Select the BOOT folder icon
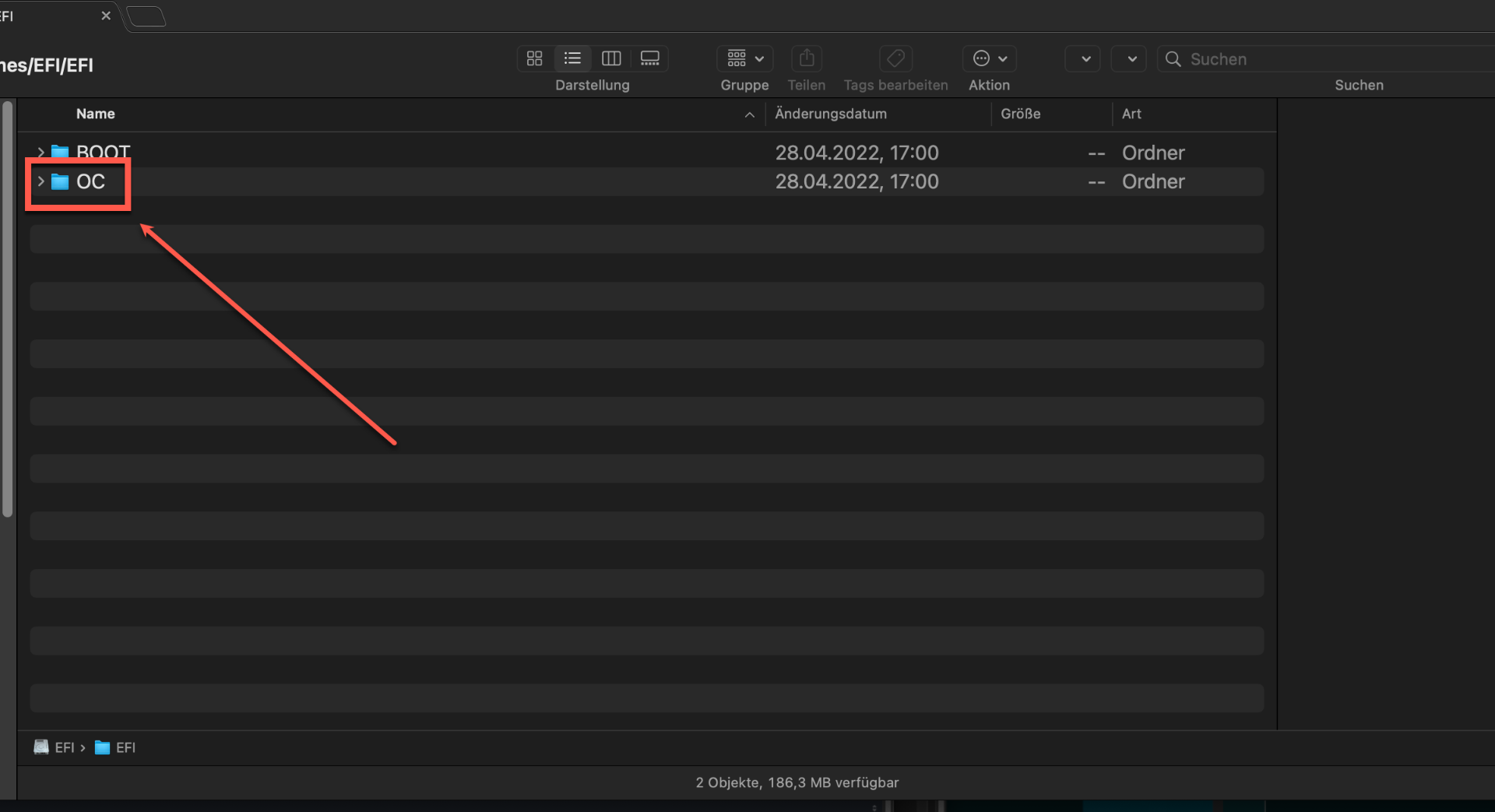The image size is (1495, 812). [60, 152]
